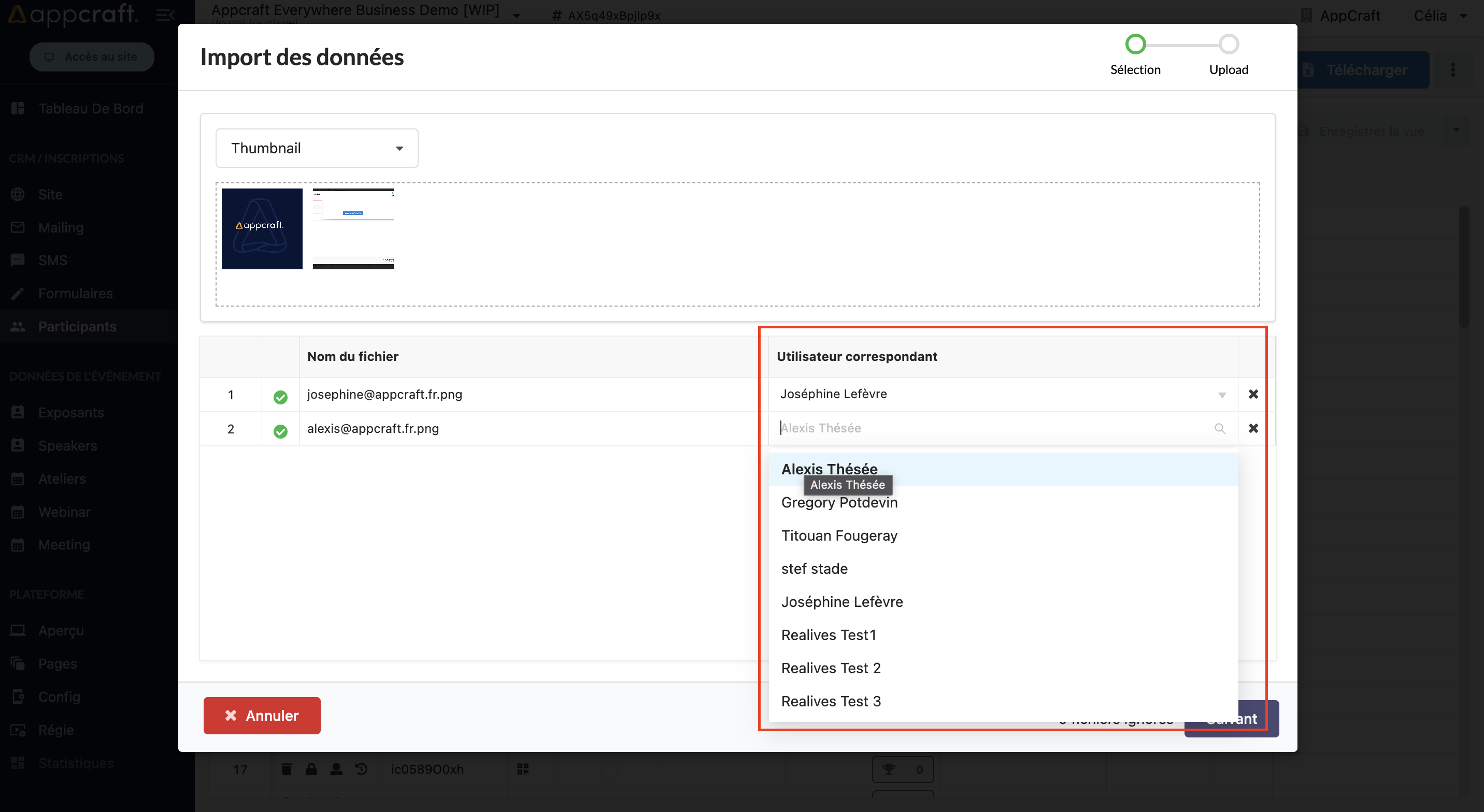Open Tableau De Bord section
1484x812 pixels.
tap(90, 107)
